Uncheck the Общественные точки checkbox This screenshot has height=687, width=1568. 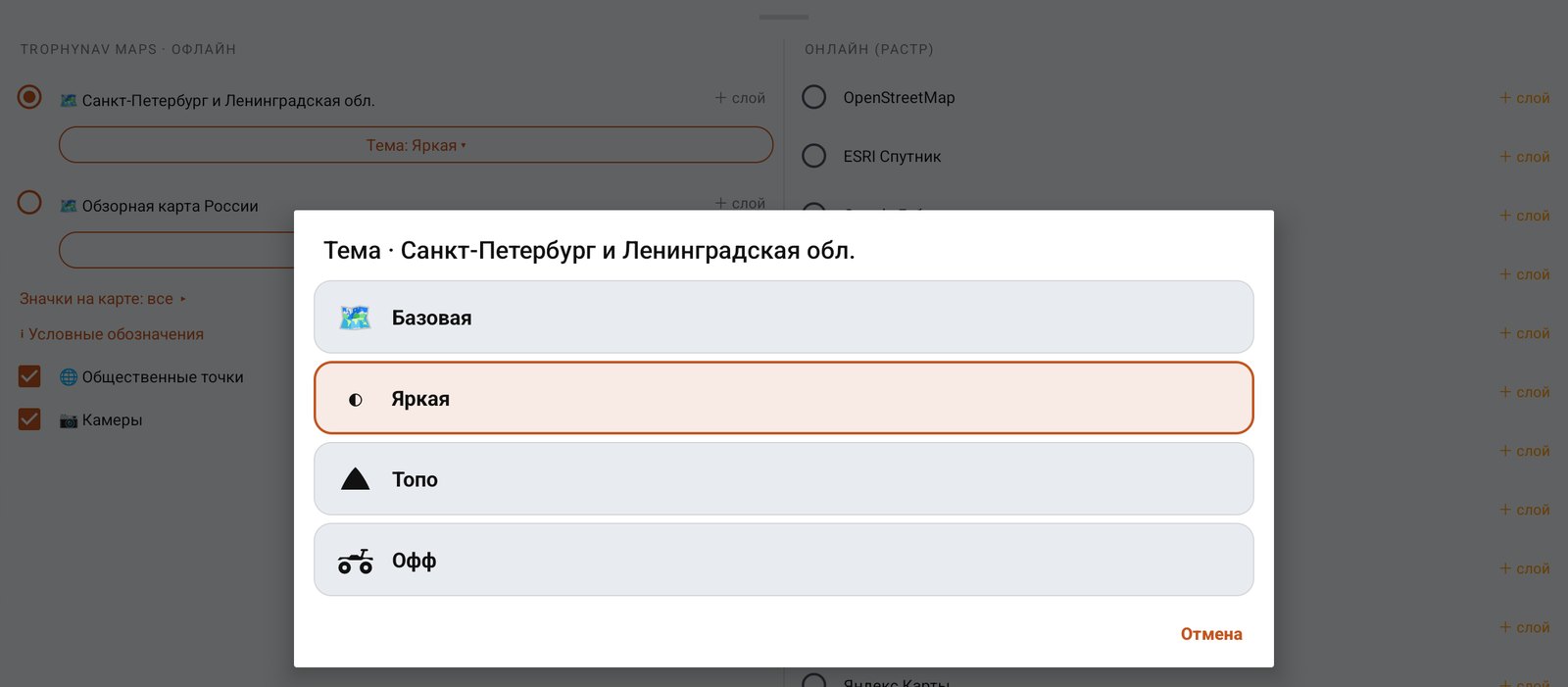click(29, 376)
